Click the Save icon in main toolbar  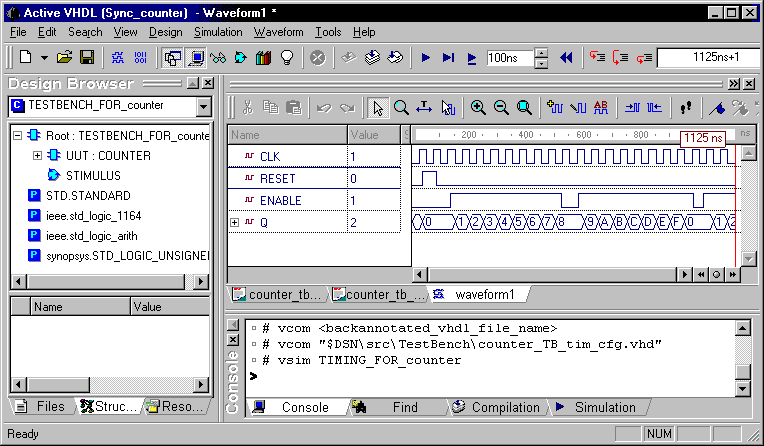click(x=87, y=58)
